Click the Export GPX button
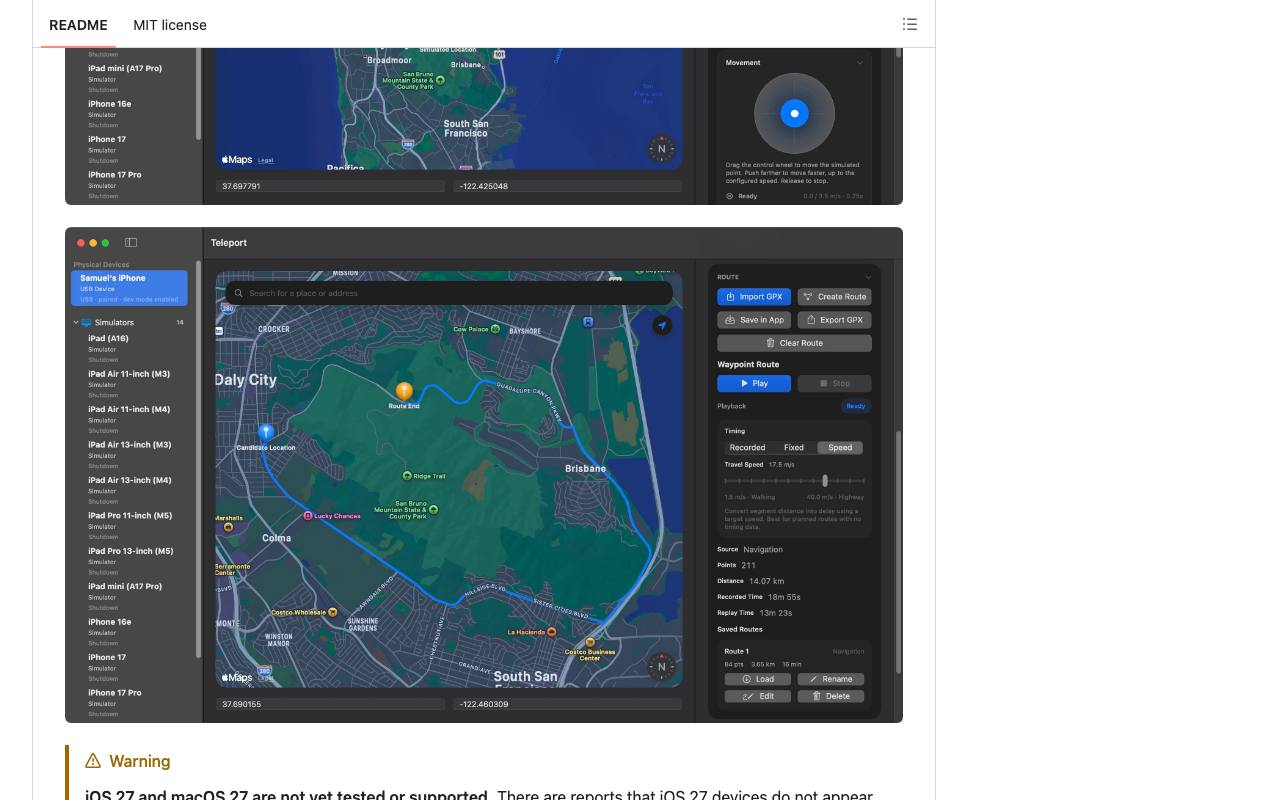Image resolution: width=1280 pixels, height=800 pixels. [835, 320]
